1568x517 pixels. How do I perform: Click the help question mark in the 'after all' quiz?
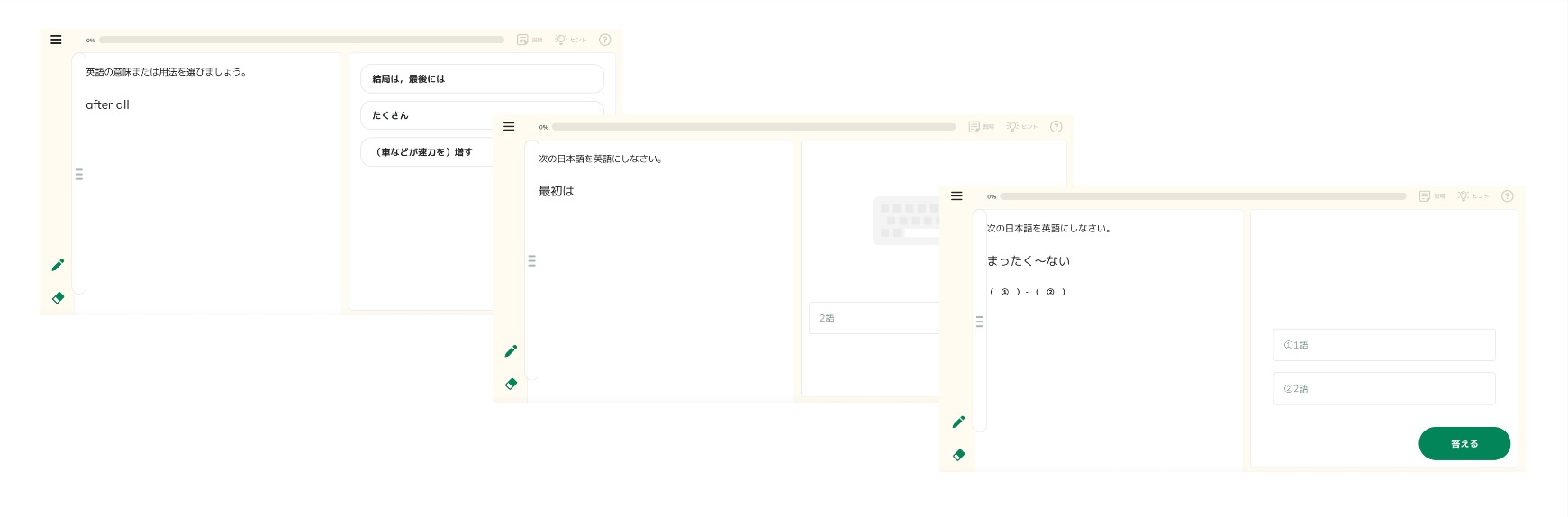[x=605, y=40]
